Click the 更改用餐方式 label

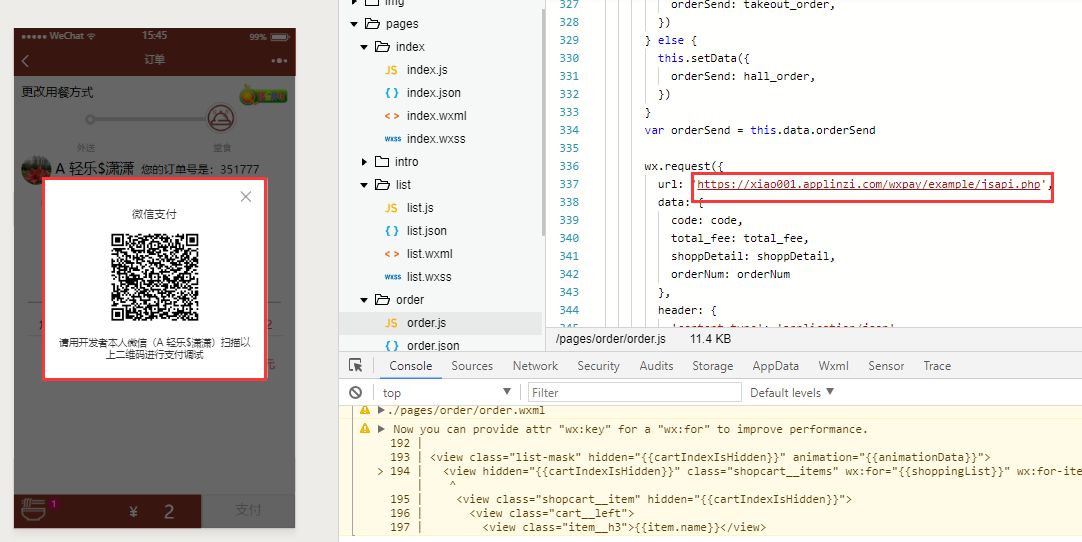tap(57, 92)
